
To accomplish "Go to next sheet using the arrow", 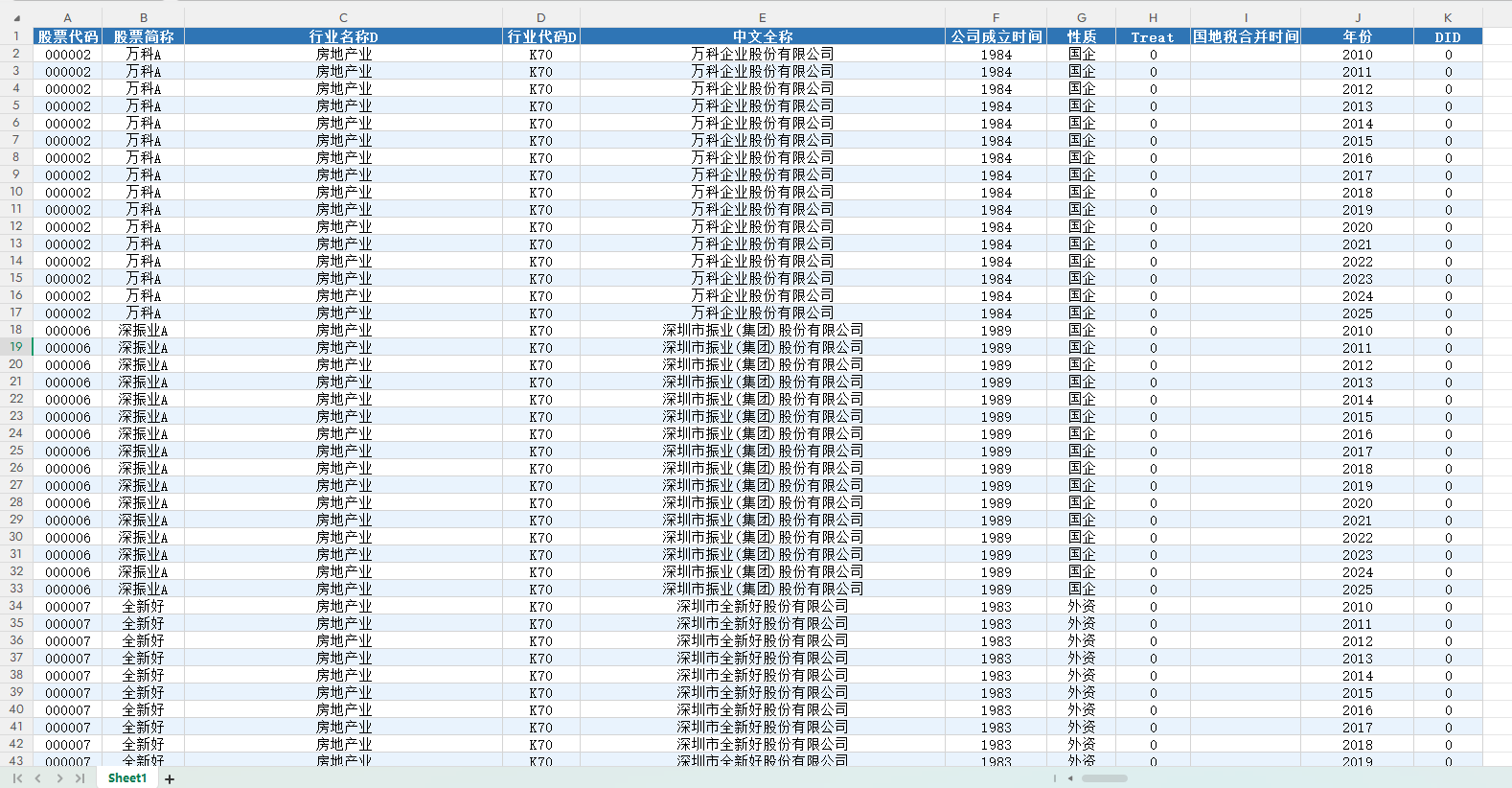I will [x=59, y=778].
